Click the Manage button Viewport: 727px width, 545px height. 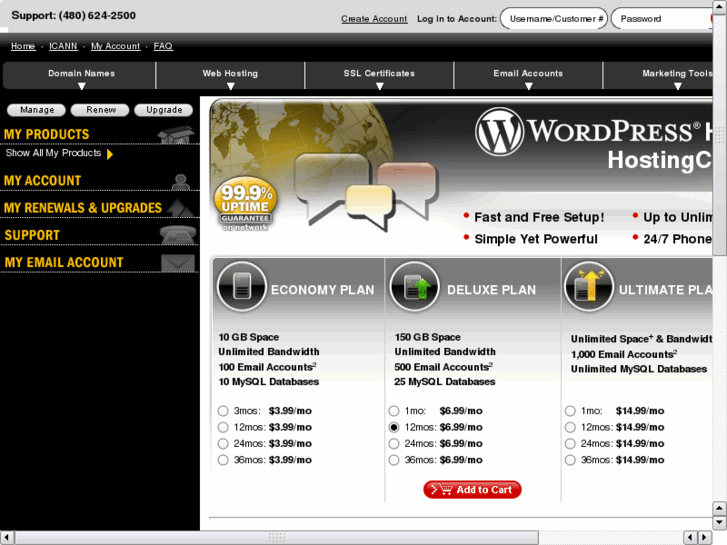pos(37,110)
